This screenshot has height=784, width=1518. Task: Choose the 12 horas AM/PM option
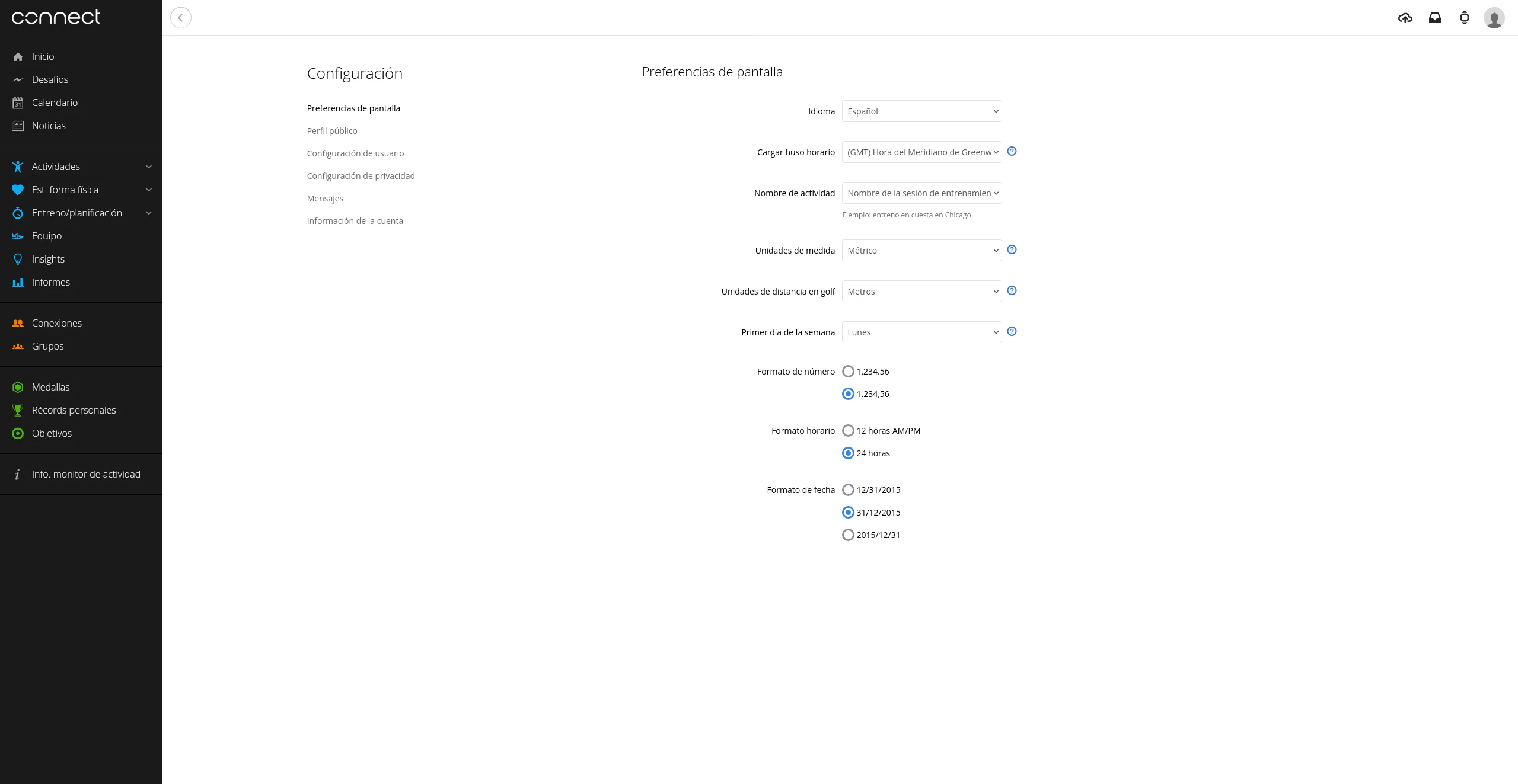(x=848, y=431)
